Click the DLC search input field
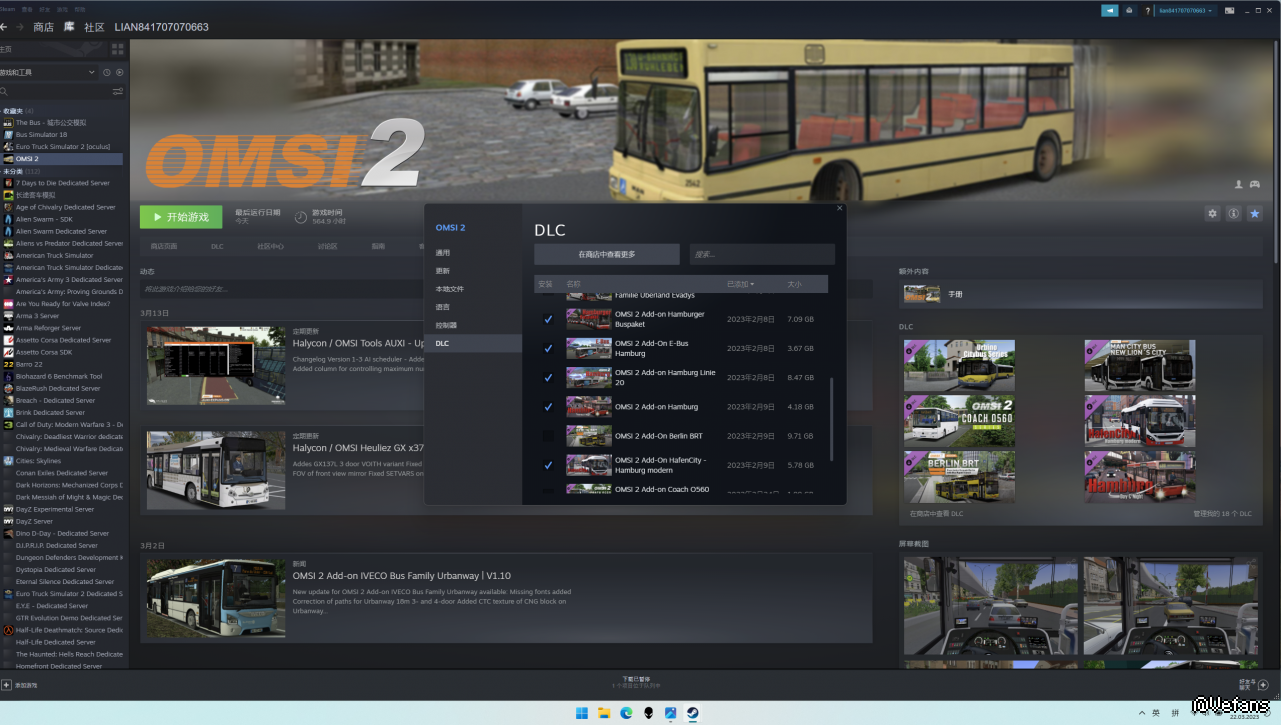The width and height of the screenshot is (1281, 725). tap(762, 254)
